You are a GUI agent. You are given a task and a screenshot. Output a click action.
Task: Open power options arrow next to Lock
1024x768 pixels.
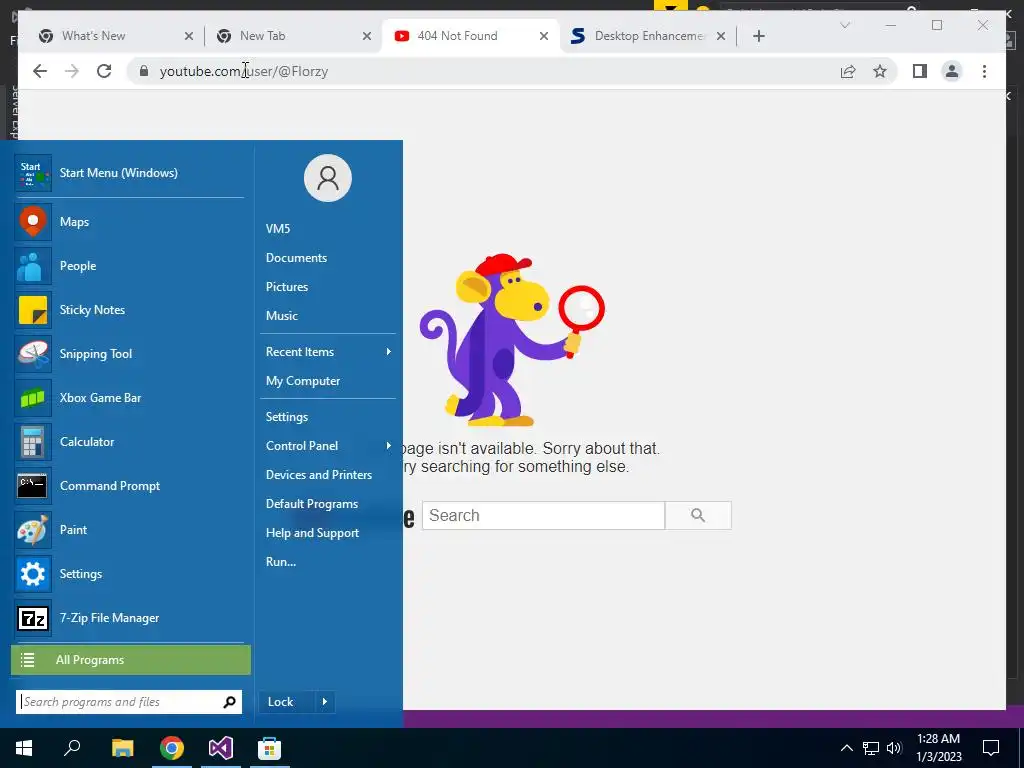pyautogui.click(x=325, y=702)
